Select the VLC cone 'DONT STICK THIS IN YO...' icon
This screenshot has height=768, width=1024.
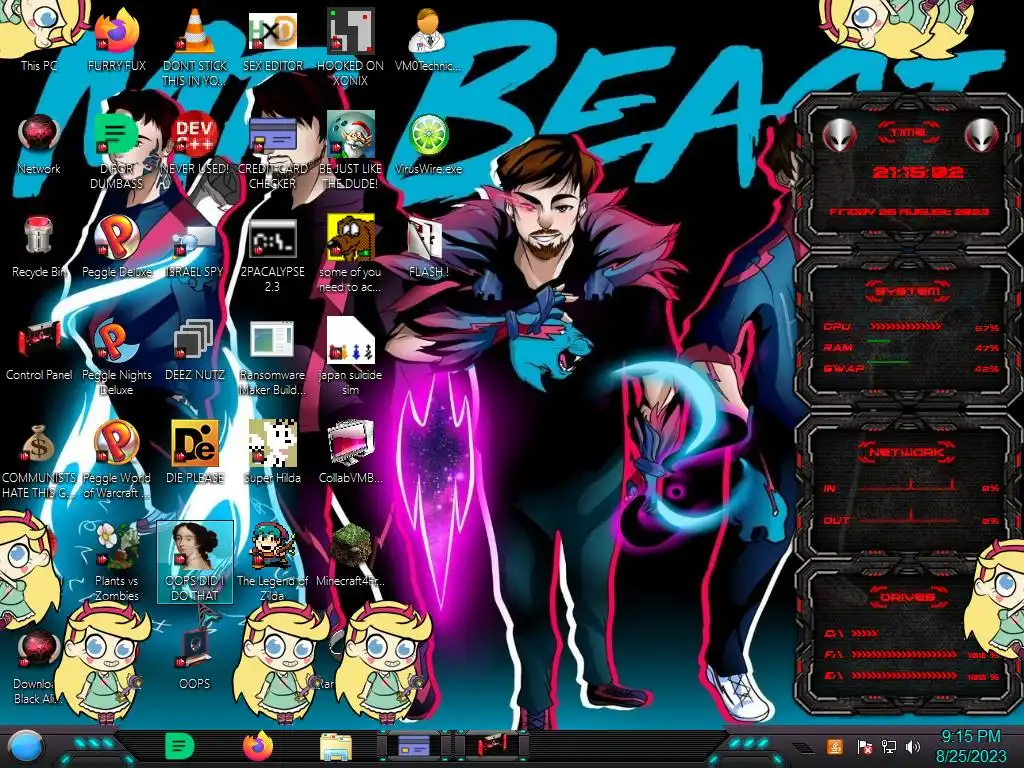pos(194,46)
